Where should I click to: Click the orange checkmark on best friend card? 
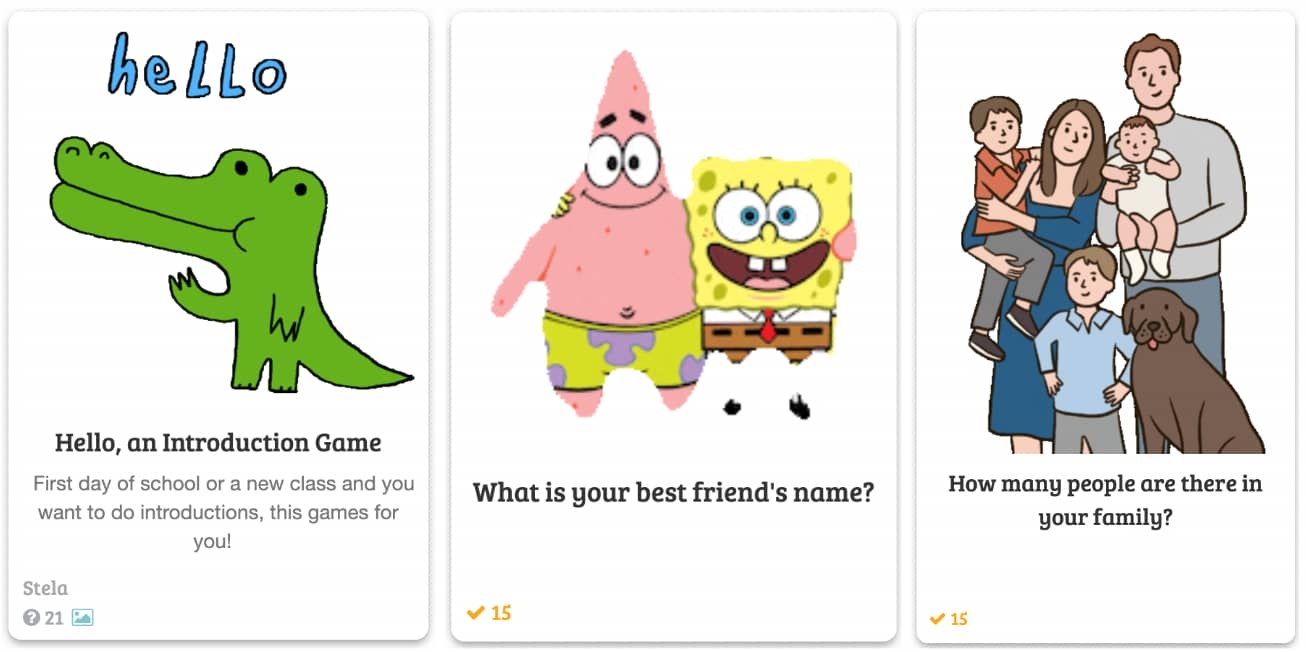point(476,612)
